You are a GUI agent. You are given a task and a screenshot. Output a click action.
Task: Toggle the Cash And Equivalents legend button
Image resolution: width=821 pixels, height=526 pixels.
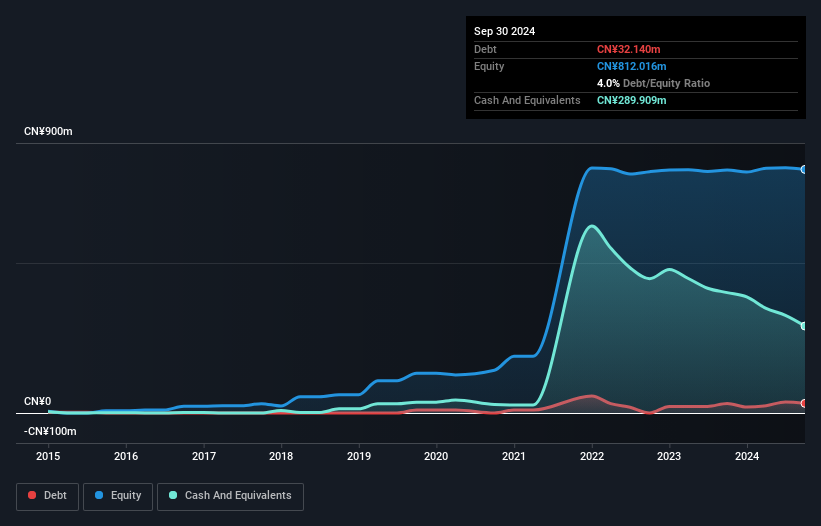point(230,496)
